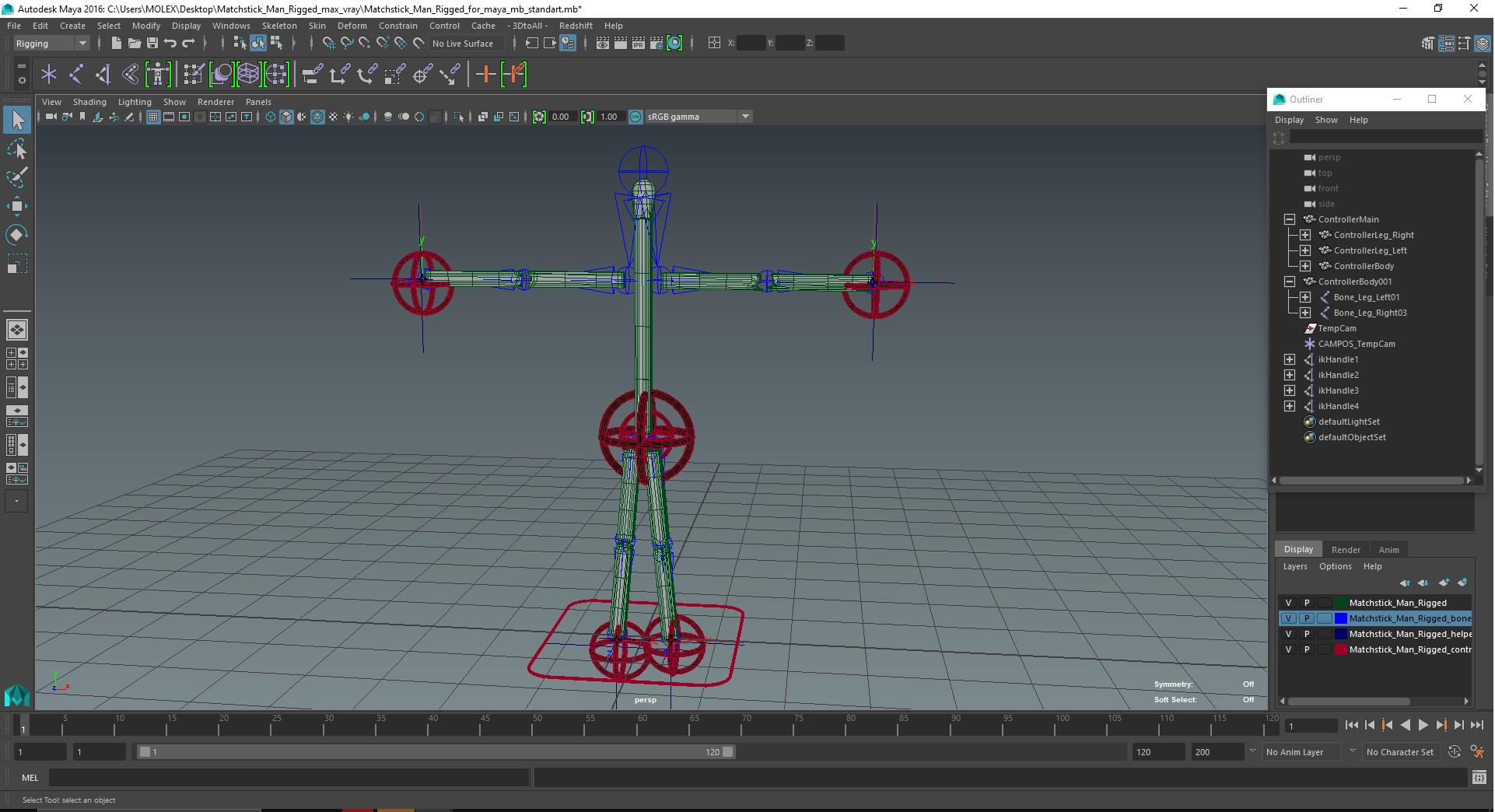Screen dimensions: 1495x812
Task: Click the Open Scene folder icon
Action: pos(135,44)
